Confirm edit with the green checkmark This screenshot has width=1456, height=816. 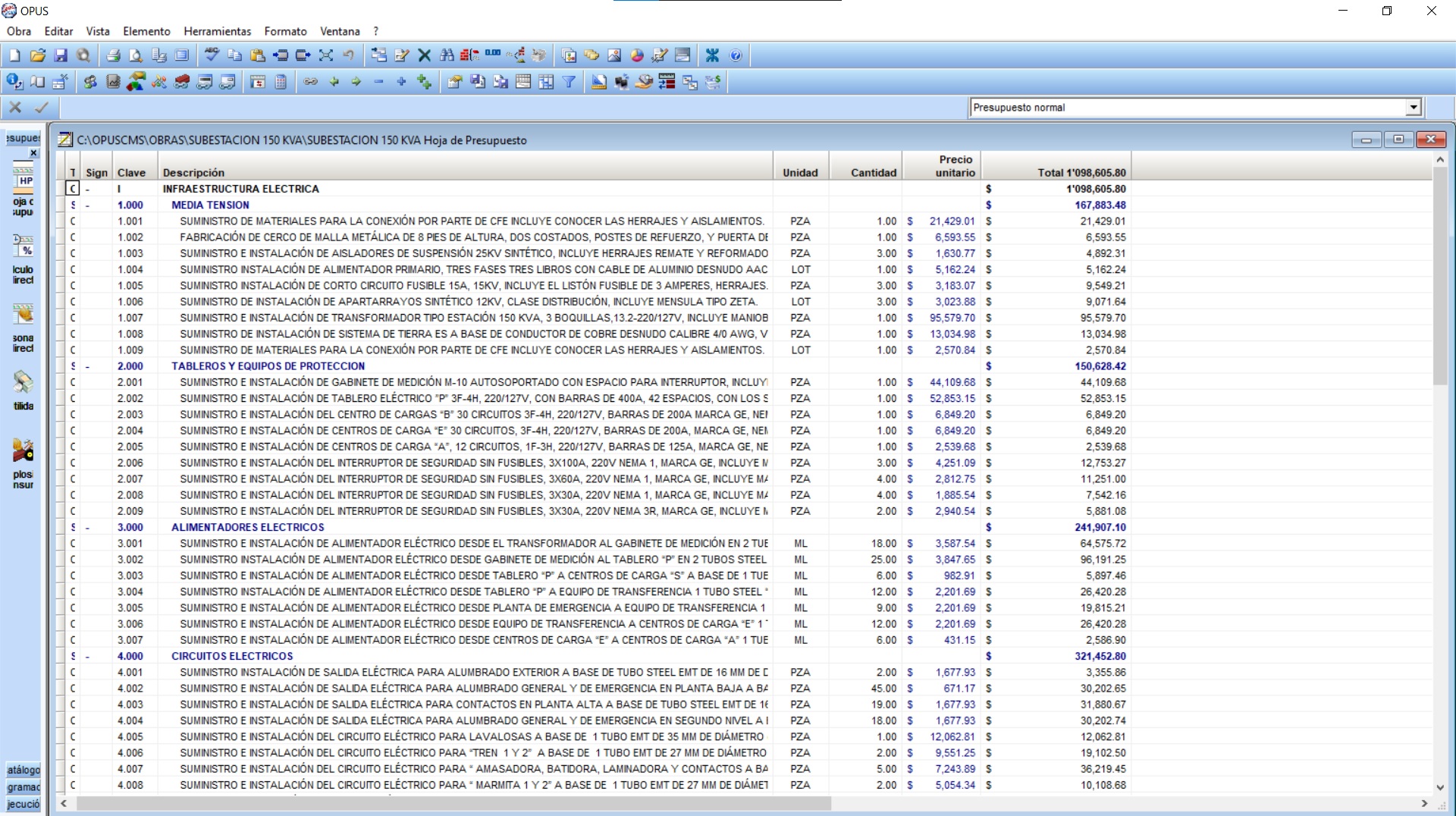[40, 108]
